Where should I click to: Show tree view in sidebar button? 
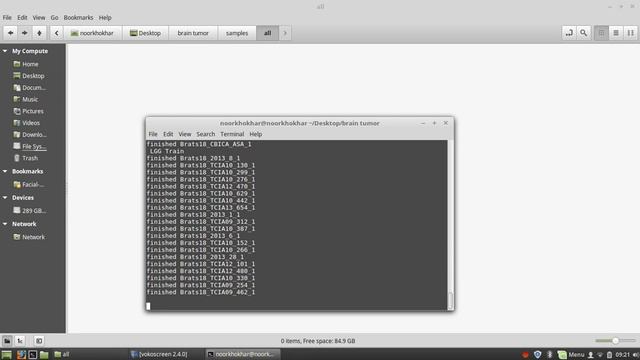[x=20, y=341]
